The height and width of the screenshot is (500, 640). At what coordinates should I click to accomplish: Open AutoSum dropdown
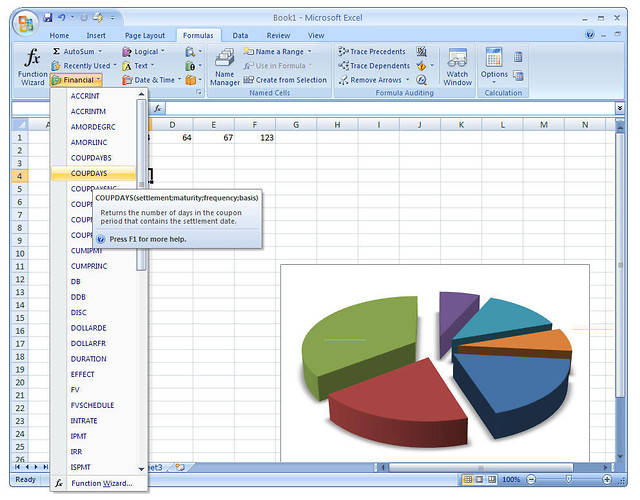click(x=78, y=51)
